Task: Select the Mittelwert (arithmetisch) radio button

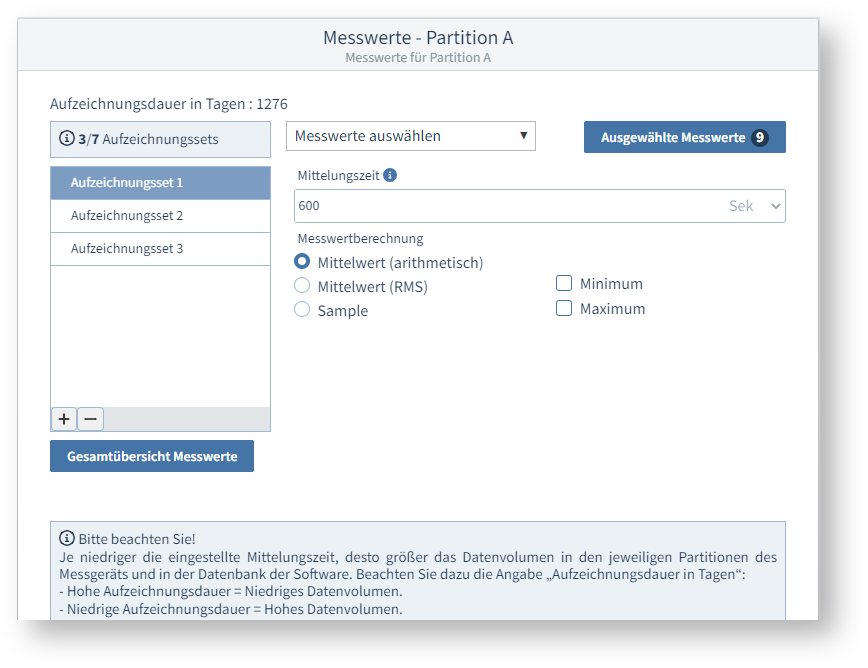Action: (302, 262)
